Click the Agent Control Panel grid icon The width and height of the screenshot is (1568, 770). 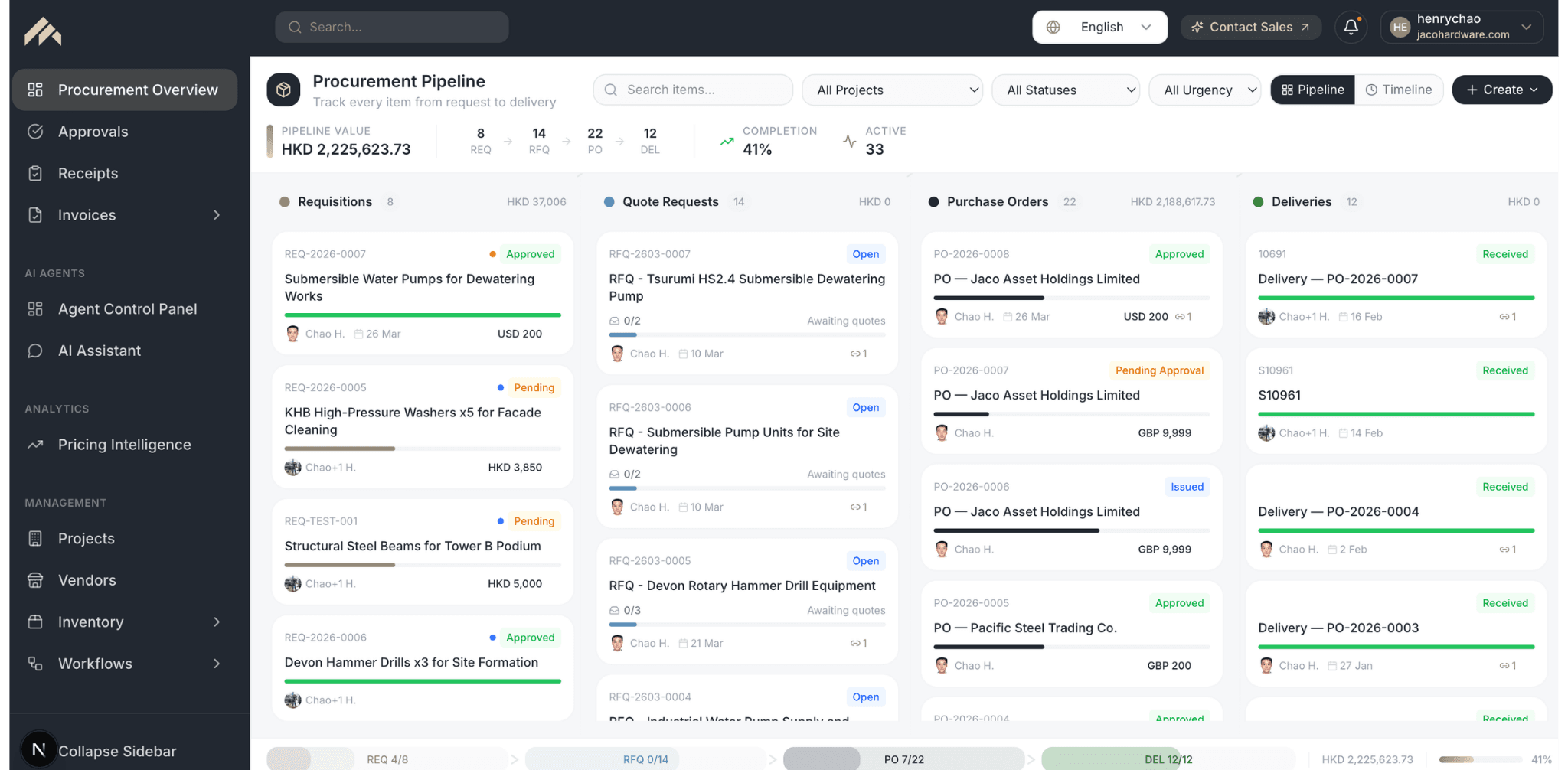click(x=35, y=309)
